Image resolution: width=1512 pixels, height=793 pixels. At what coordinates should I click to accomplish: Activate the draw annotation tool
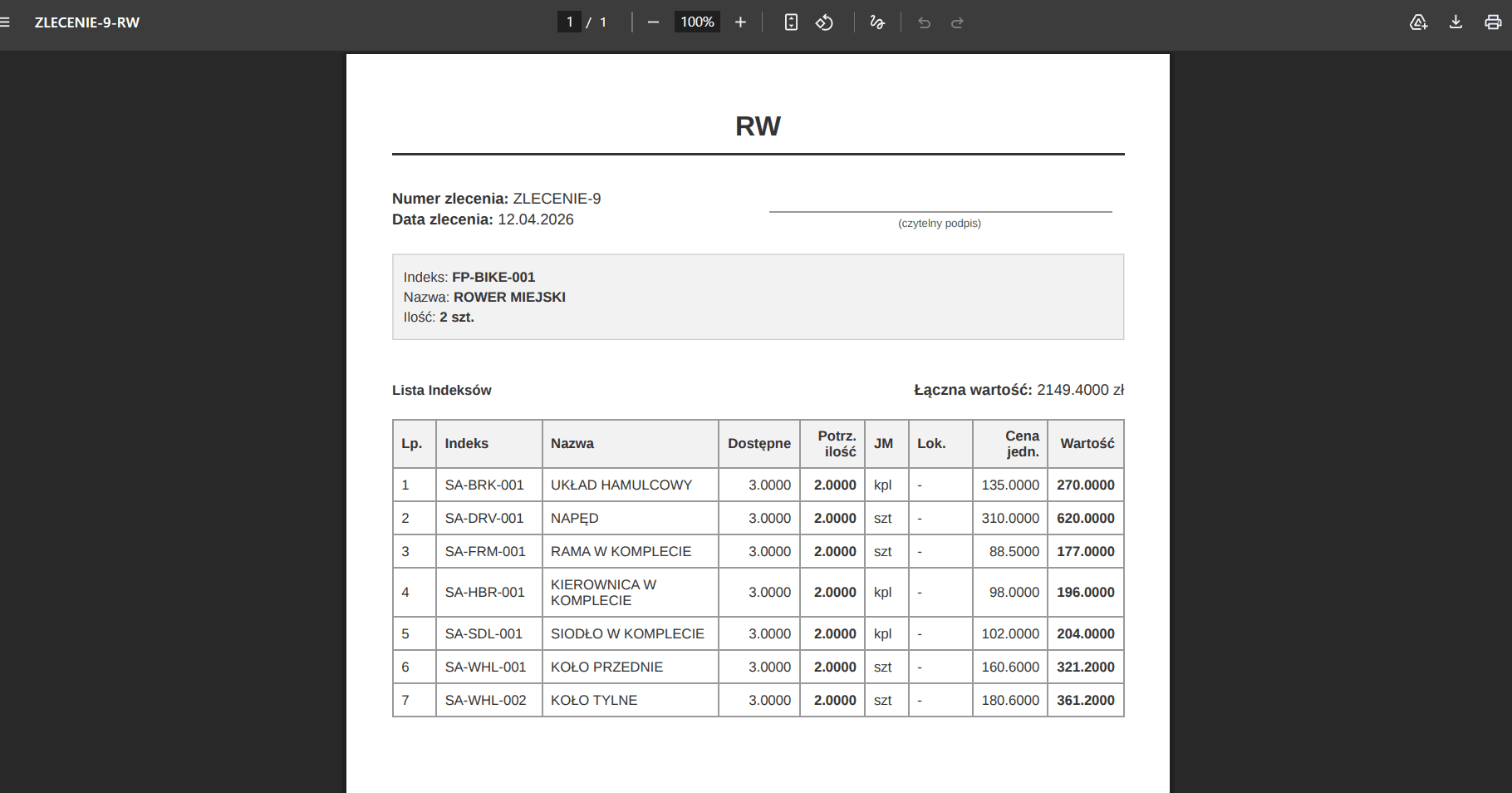[x=877, y=22]
